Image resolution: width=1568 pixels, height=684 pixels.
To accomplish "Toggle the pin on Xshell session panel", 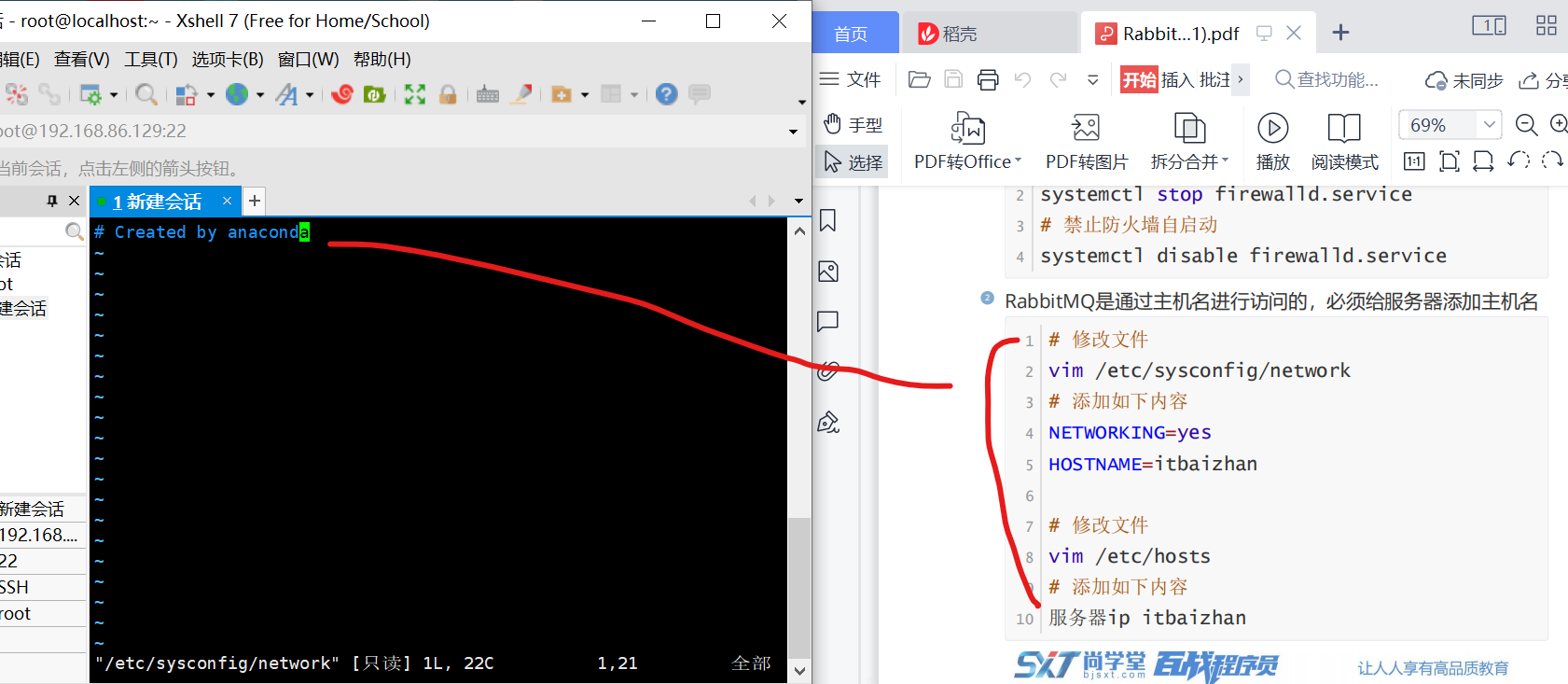I will tap(52, 201).
